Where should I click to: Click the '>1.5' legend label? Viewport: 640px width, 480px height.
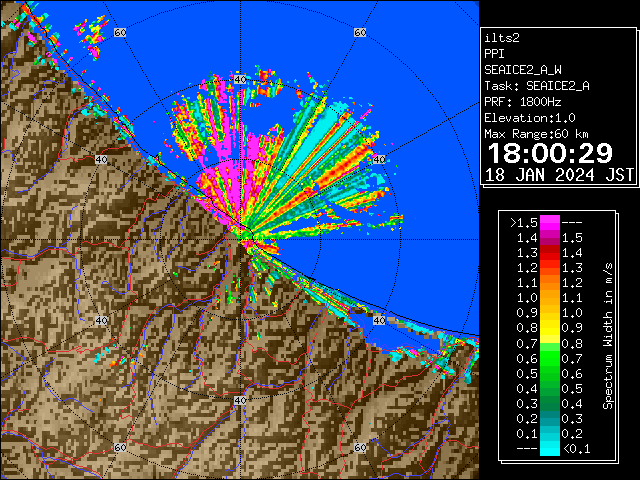(523, 223)
